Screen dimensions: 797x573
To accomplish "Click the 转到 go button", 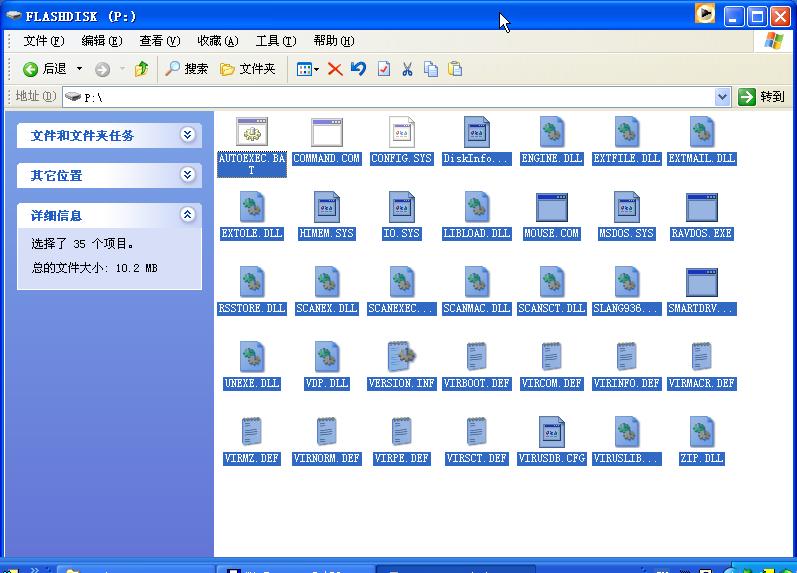I will click(761, 97).
